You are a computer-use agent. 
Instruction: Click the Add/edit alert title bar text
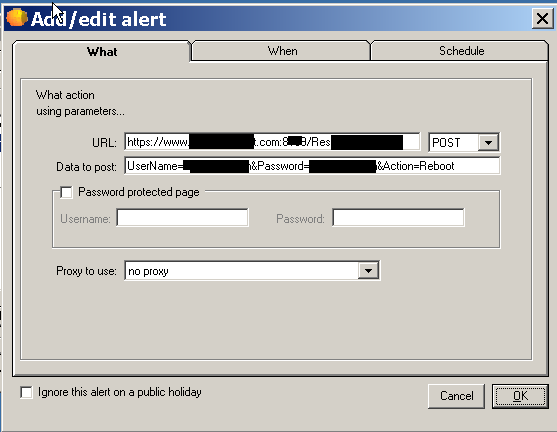pyautogui.click(x=98, y=19)
